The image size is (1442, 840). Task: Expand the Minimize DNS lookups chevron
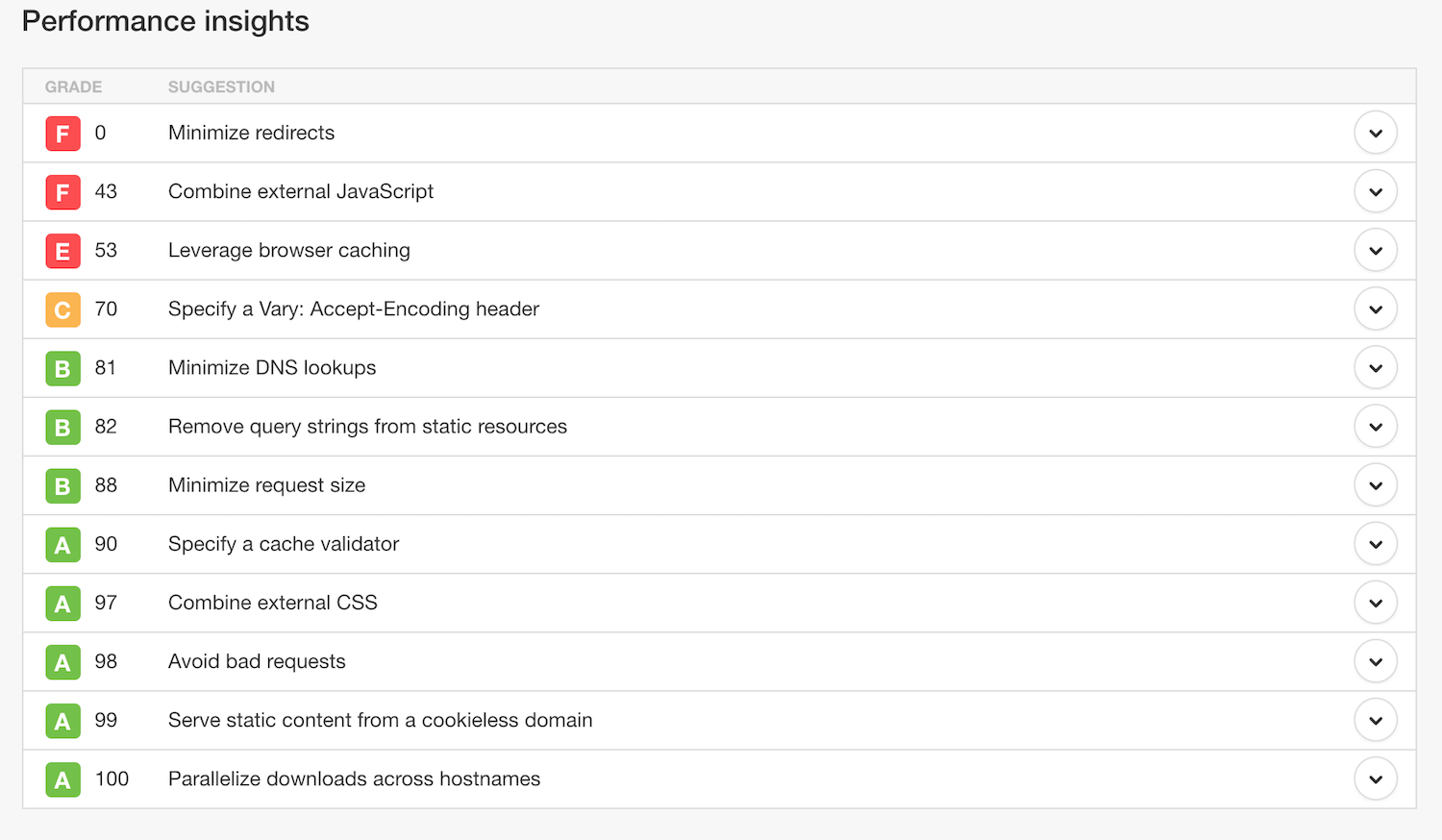tap(1376, 367)
